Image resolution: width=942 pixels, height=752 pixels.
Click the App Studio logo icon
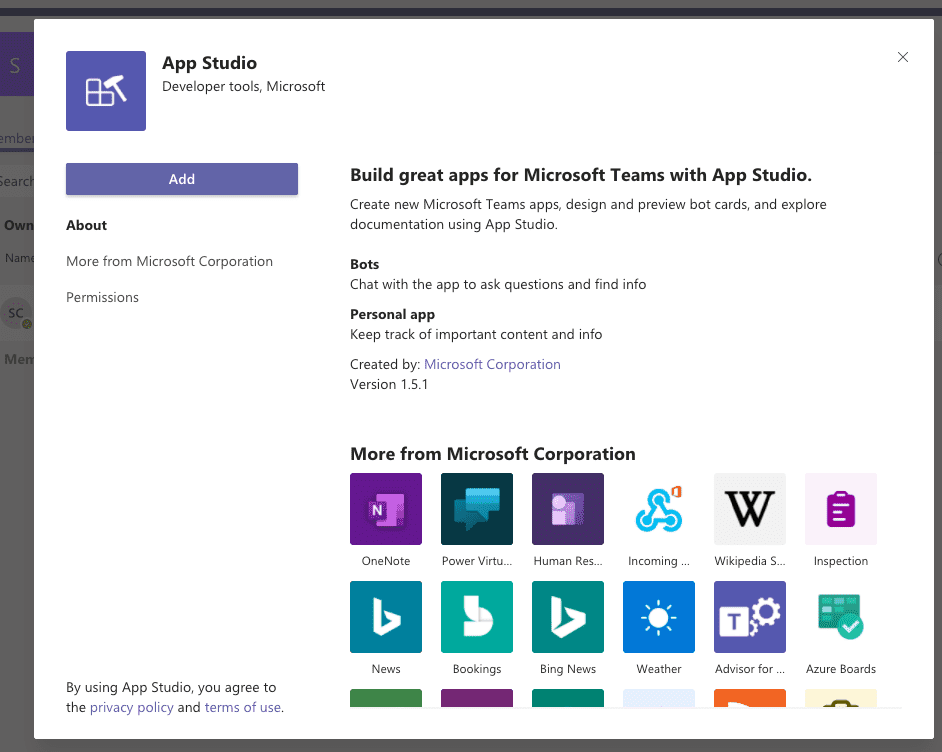tap(106, 91)
